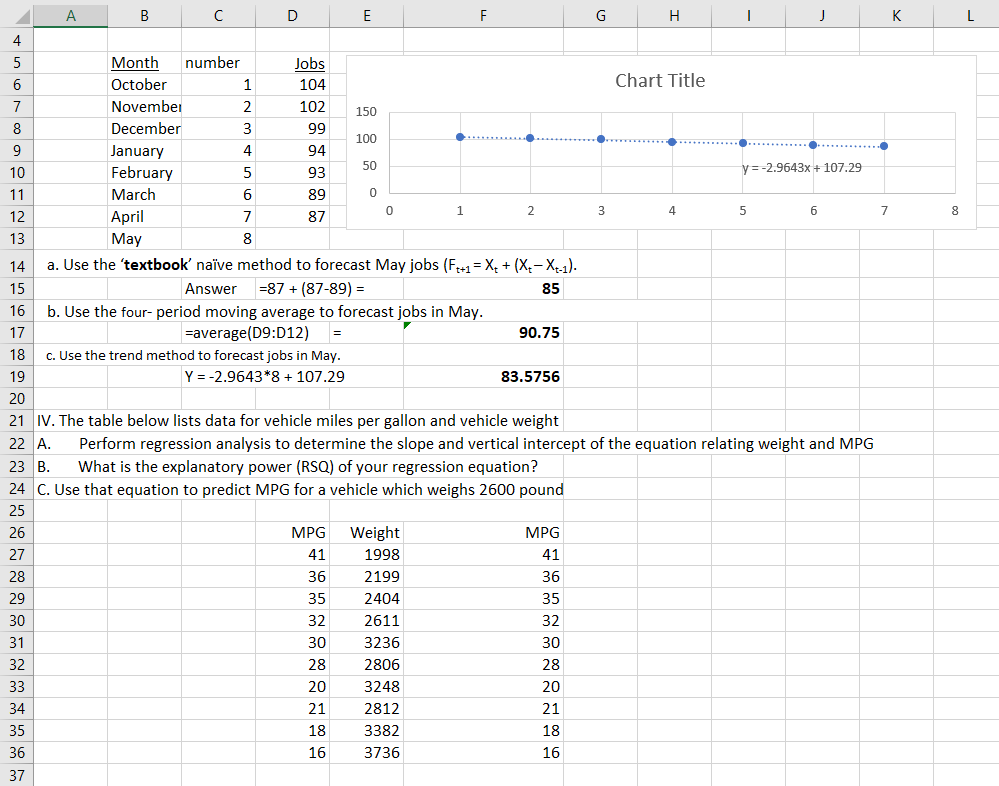
Task: Click column L header
Action: (968, 15)
